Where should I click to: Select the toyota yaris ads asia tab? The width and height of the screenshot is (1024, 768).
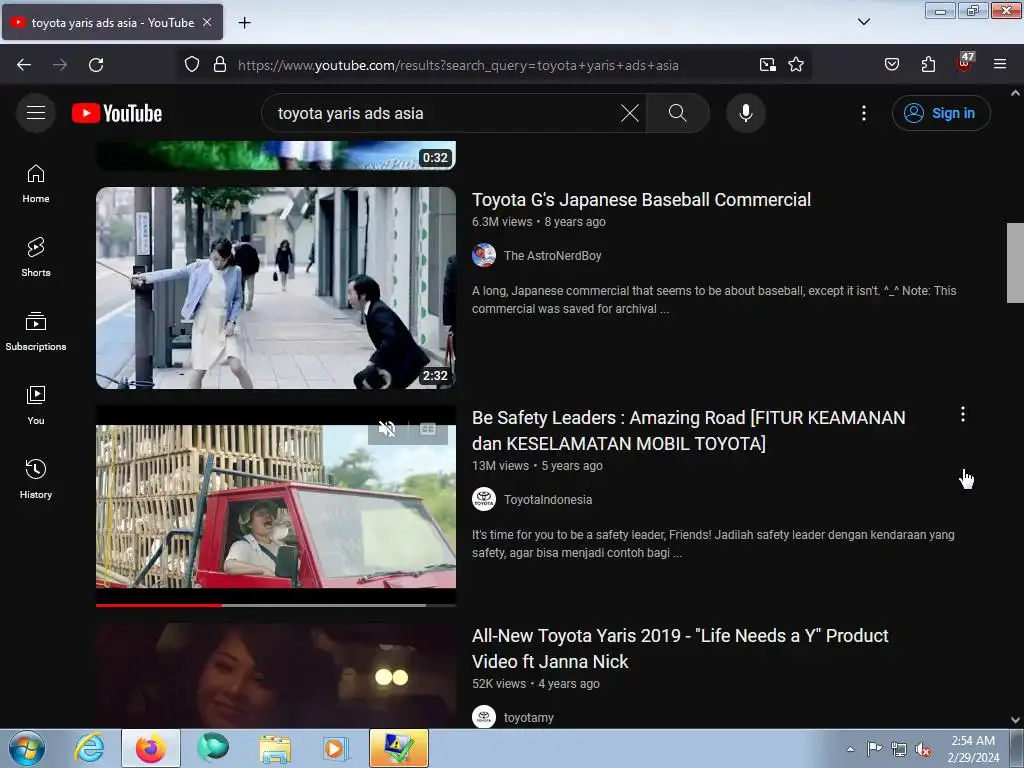point(112,22)
